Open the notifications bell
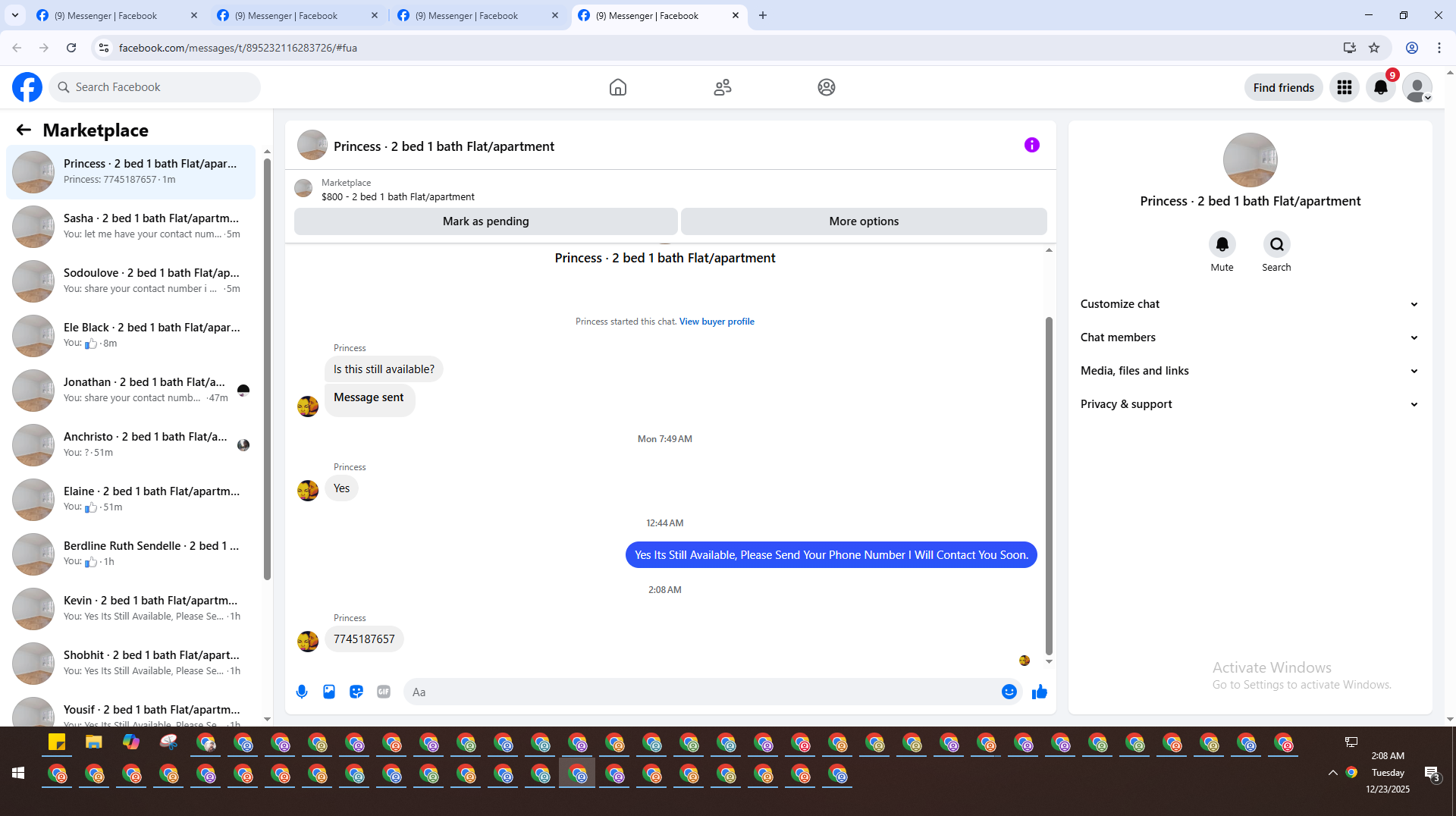1456x816 pixels. (x=1381, y=87)
